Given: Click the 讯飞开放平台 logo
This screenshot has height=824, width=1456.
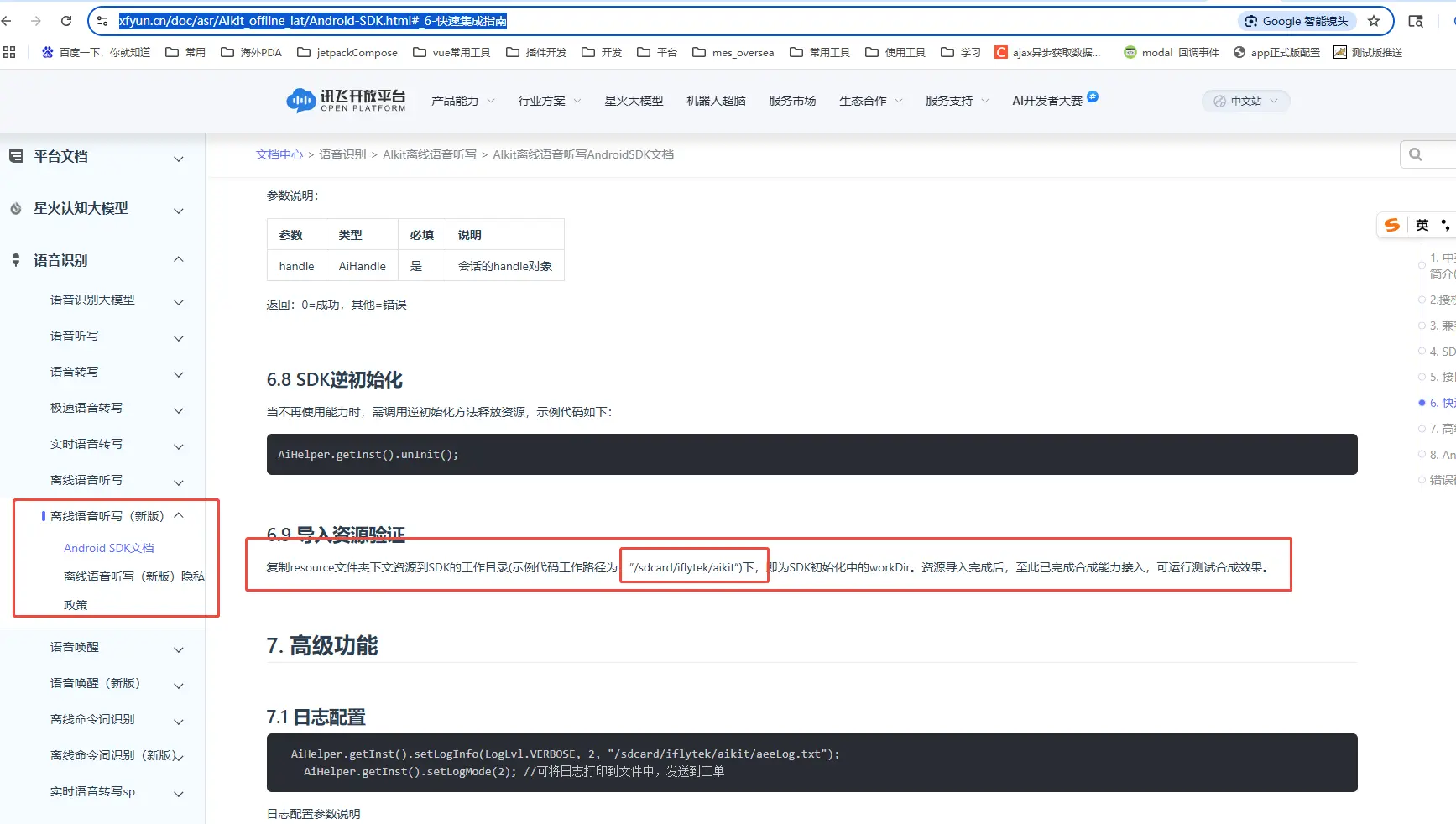Looking at the screenshot, I should [x=346, y=101].
